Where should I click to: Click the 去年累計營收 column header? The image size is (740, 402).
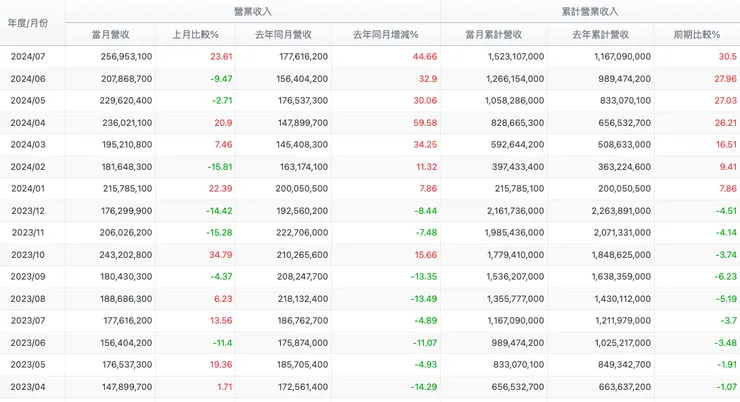tap(601, 34)
